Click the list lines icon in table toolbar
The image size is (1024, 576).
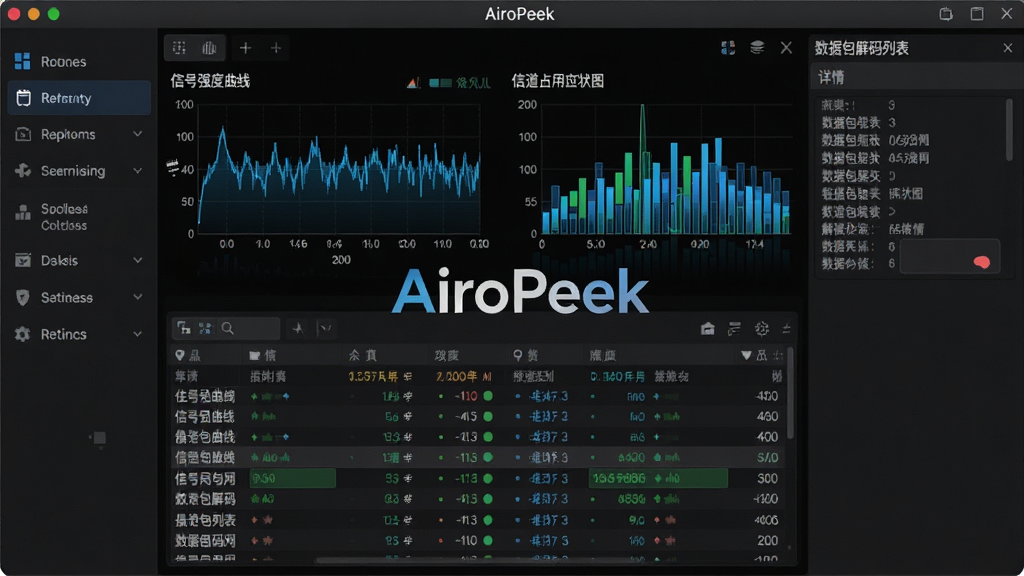[734, 328]
